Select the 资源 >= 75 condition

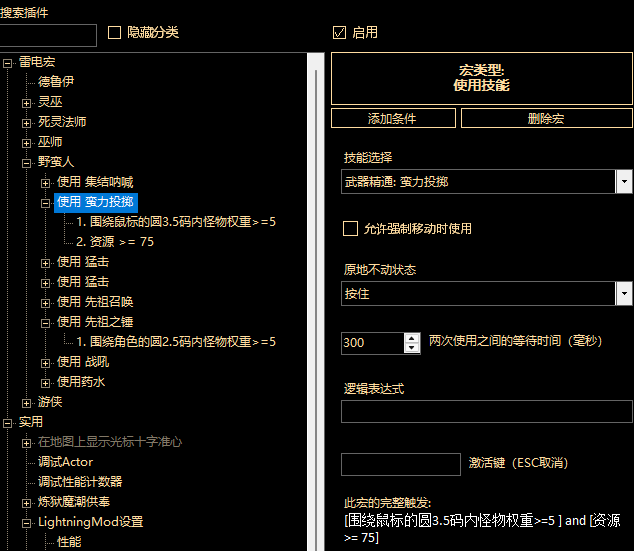114,242
